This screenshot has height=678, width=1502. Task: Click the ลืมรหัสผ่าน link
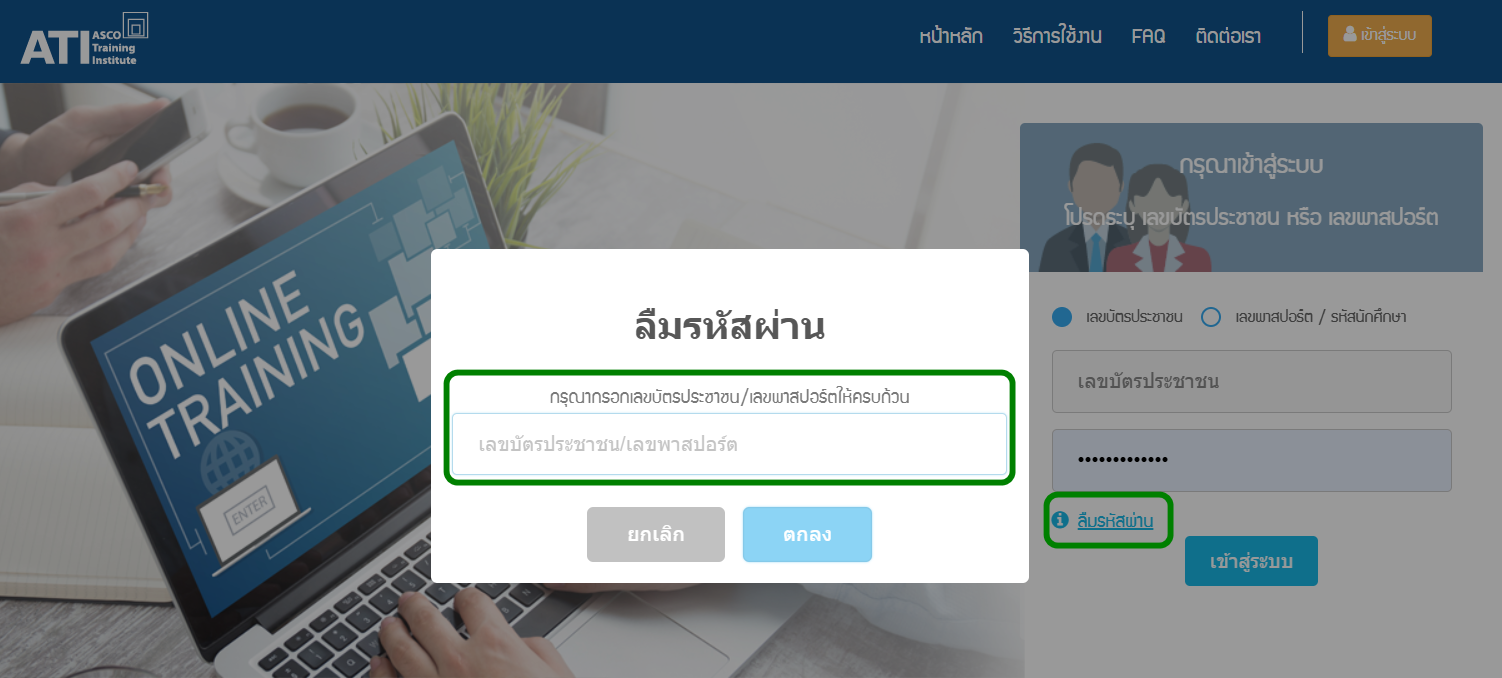tap(1115, 520)
